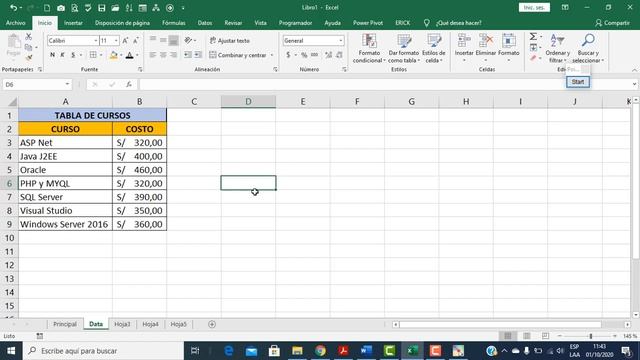Open Google Chrome from the taskbar

click(x=320, y=351)
